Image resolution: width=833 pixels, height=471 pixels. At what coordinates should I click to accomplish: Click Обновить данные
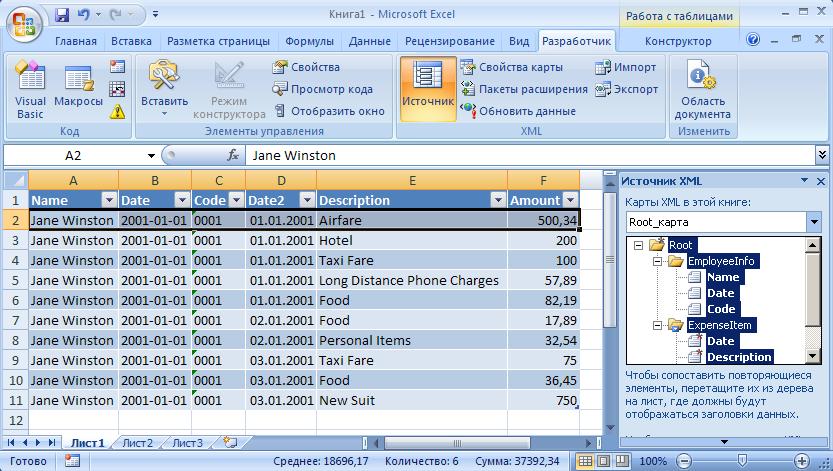point(518,111)
